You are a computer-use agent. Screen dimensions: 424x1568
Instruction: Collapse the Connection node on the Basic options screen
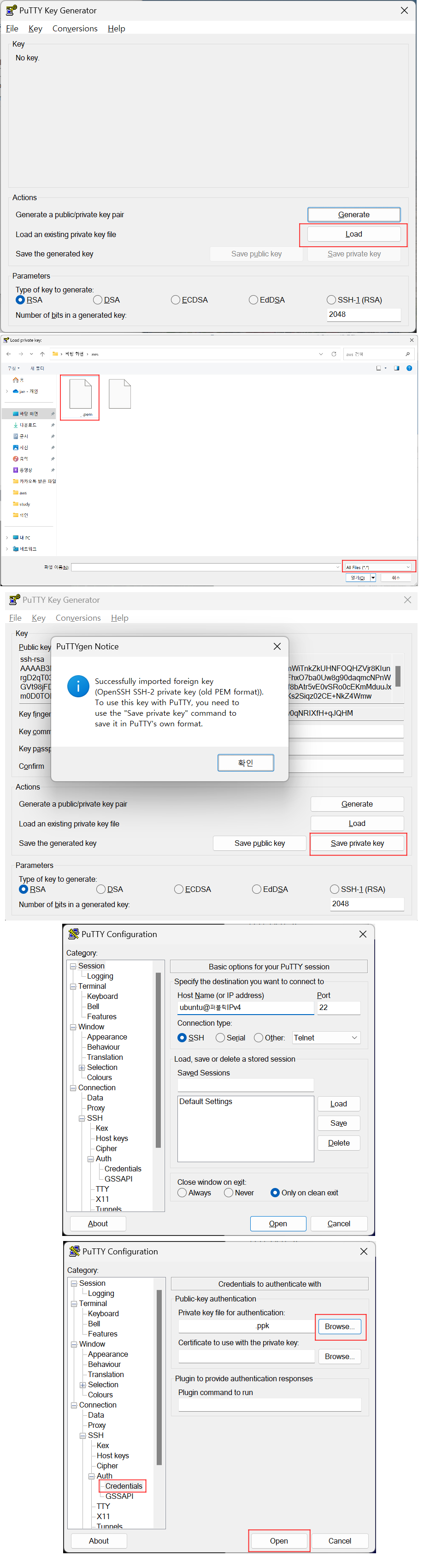73,1088
